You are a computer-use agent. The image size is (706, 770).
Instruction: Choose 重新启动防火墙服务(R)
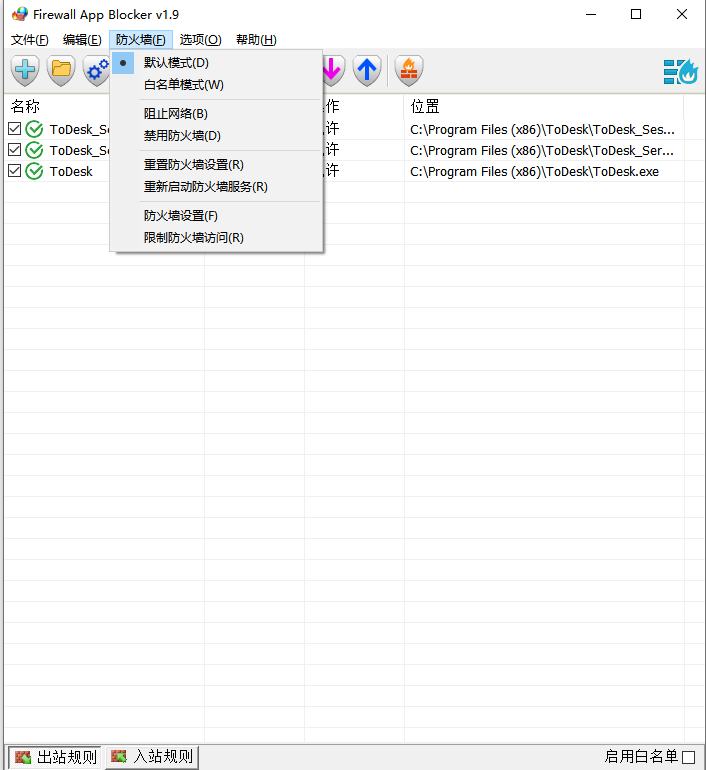point(216,187)
